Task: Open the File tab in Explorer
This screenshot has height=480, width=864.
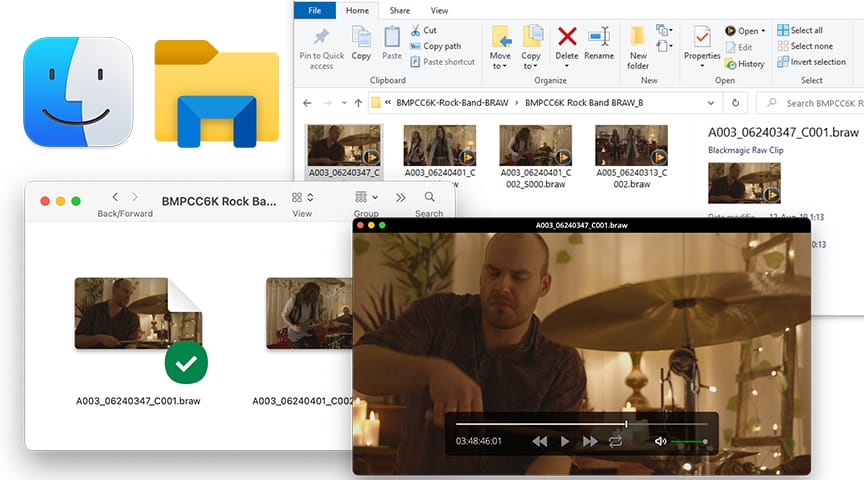Action: click(x=314, y=10)
